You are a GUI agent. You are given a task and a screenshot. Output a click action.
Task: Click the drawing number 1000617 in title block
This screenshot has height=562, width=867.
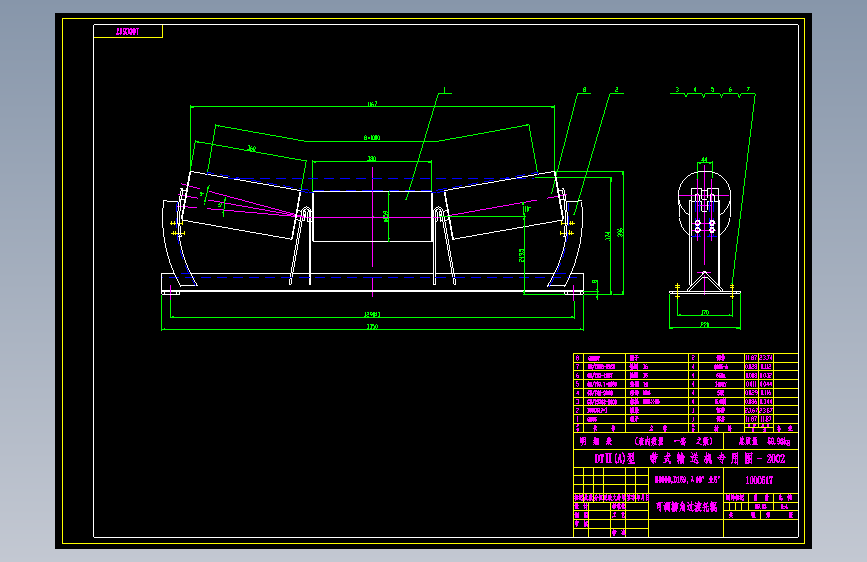coord(759,480)
